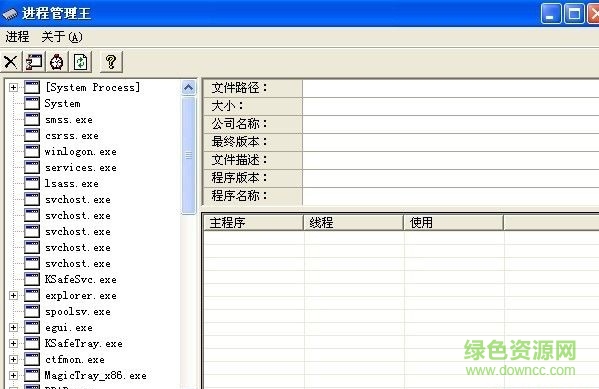Viewport: 599px width, 389px height.
Task: Click the process tree scrollbar thumb
Action: 188,156
